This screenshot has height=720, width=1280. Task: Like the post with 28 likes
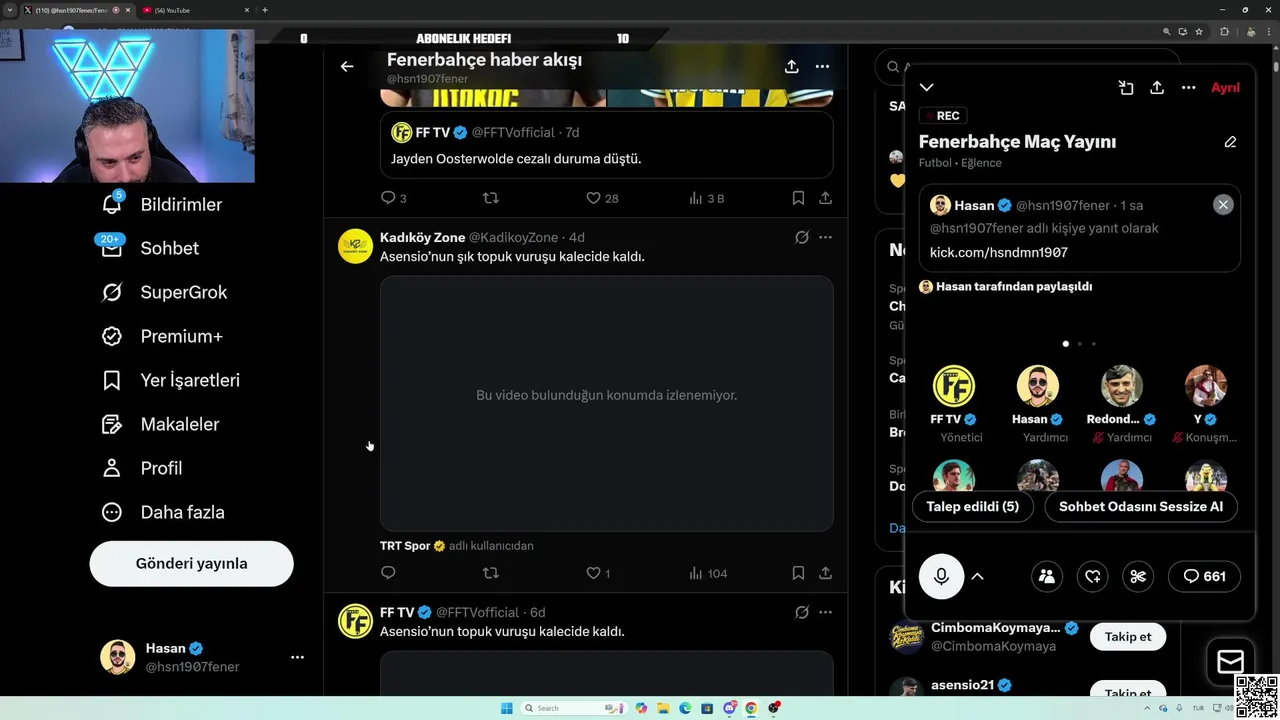tap(593, 198)
